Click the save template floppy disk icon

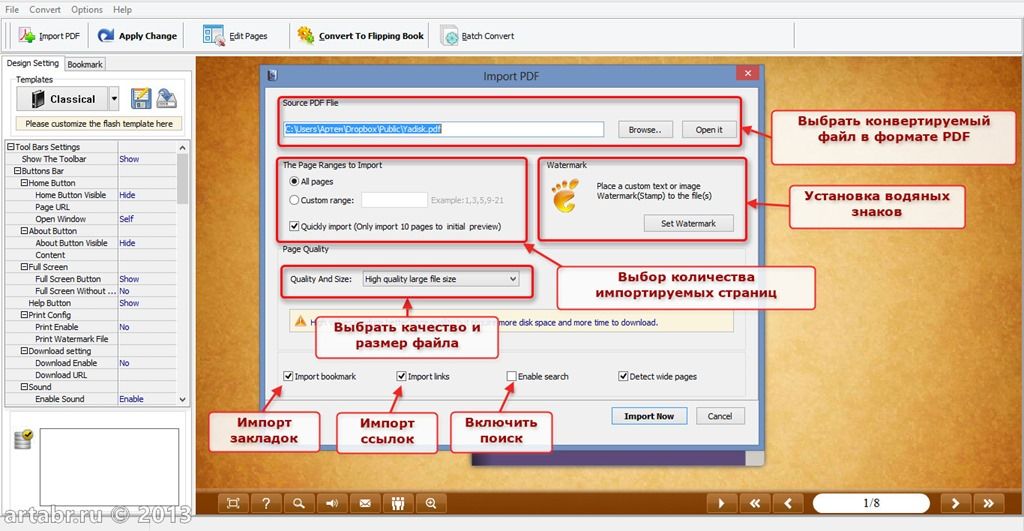point(141,99)
